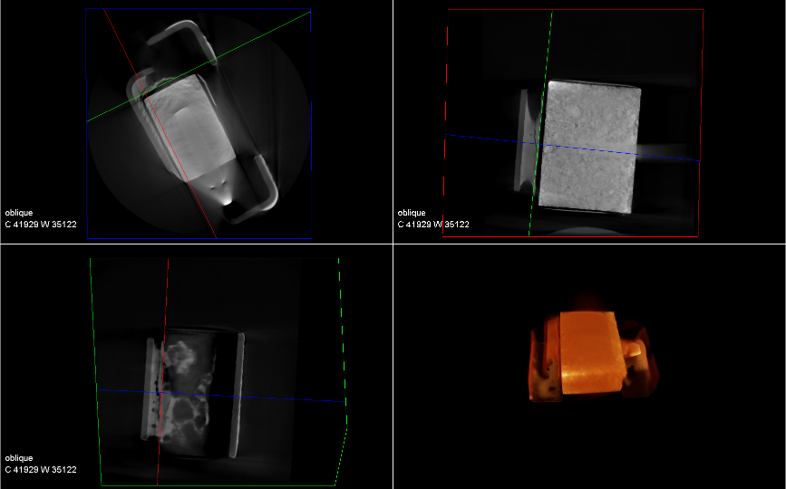The height and width of the screenshot is (489, 786).
Task: Click the oblique label in bottom-left view
Action: point(19,458)
